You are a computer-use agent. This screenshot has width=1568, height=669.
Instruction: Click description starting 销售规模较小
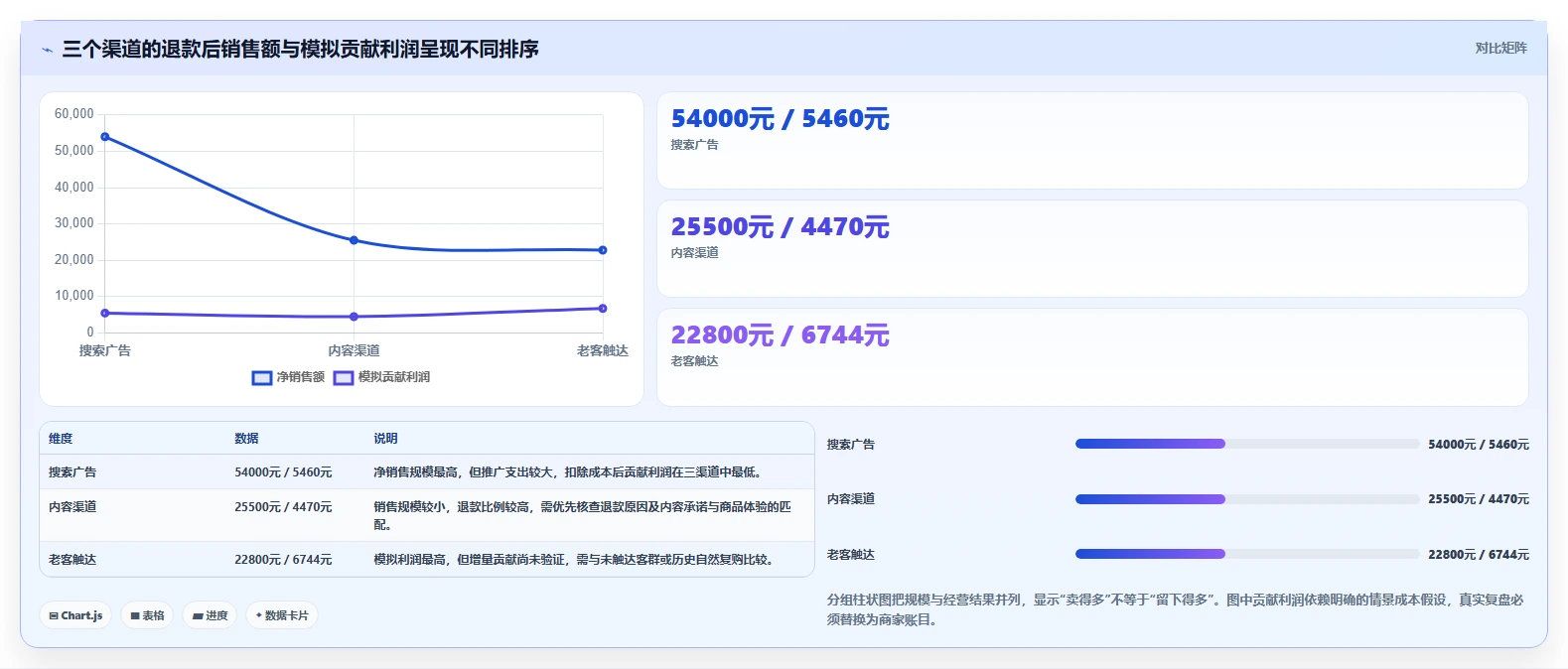click(x=583, y=515)
